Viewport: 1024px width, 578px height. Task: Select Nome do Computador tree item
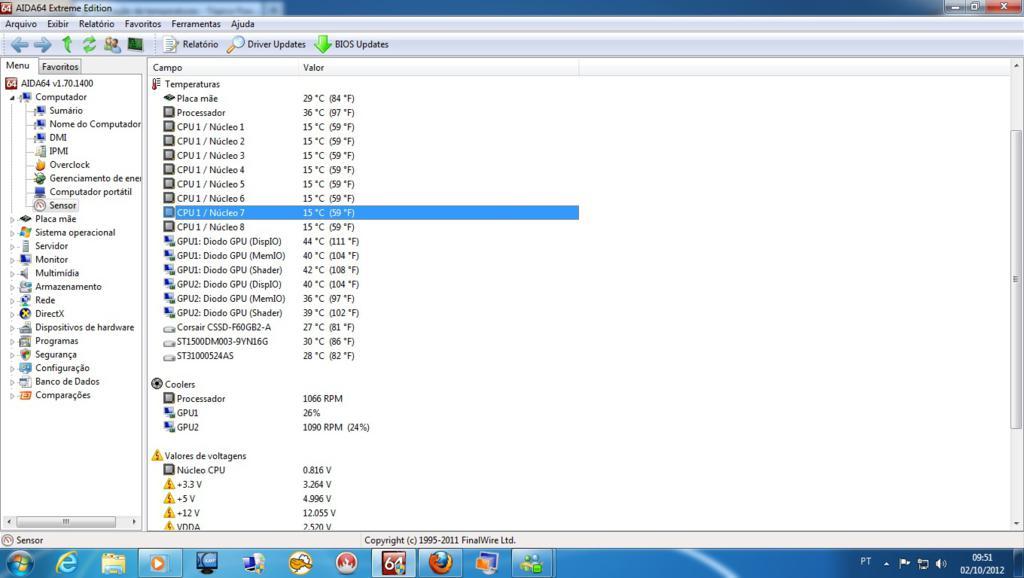click(x=95, y=124)
